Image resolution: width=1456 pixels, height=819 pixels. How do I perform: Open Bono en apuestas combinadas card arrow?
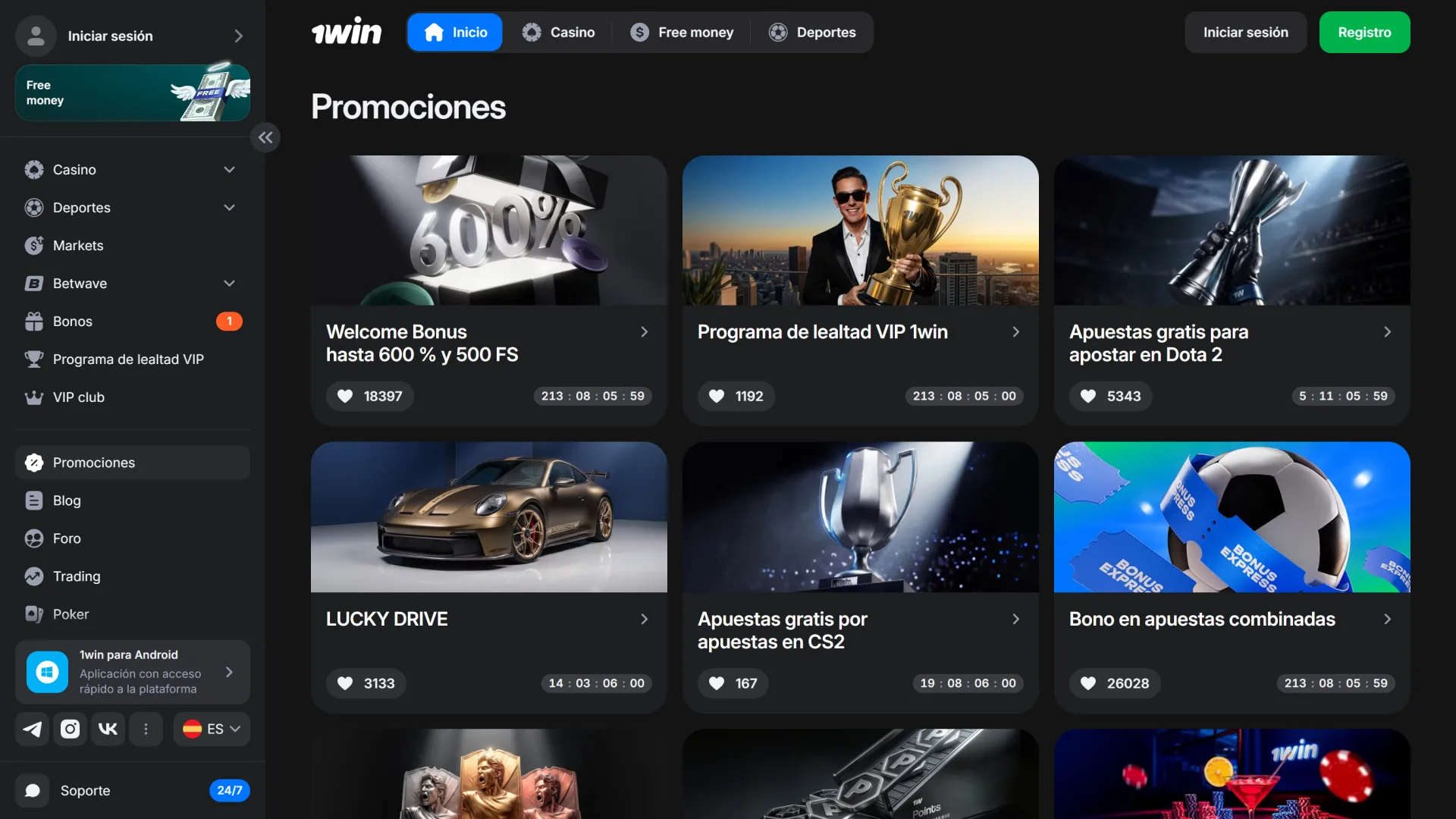coord(1387,619)
